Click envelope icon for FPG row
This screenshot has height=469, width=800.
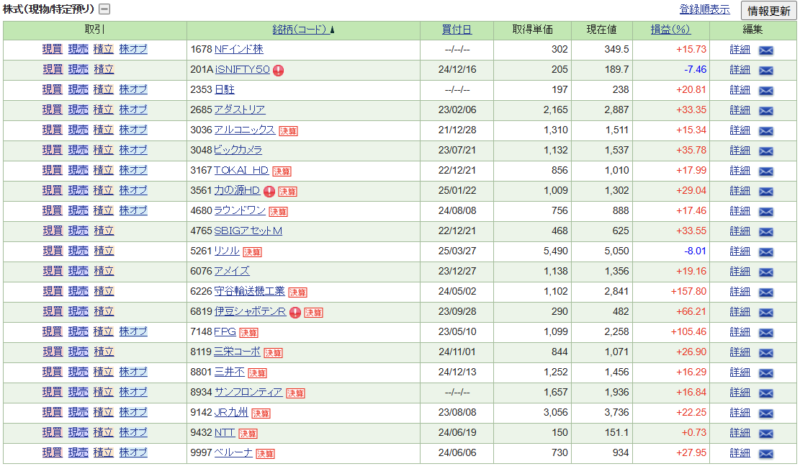tap(766, 333)
